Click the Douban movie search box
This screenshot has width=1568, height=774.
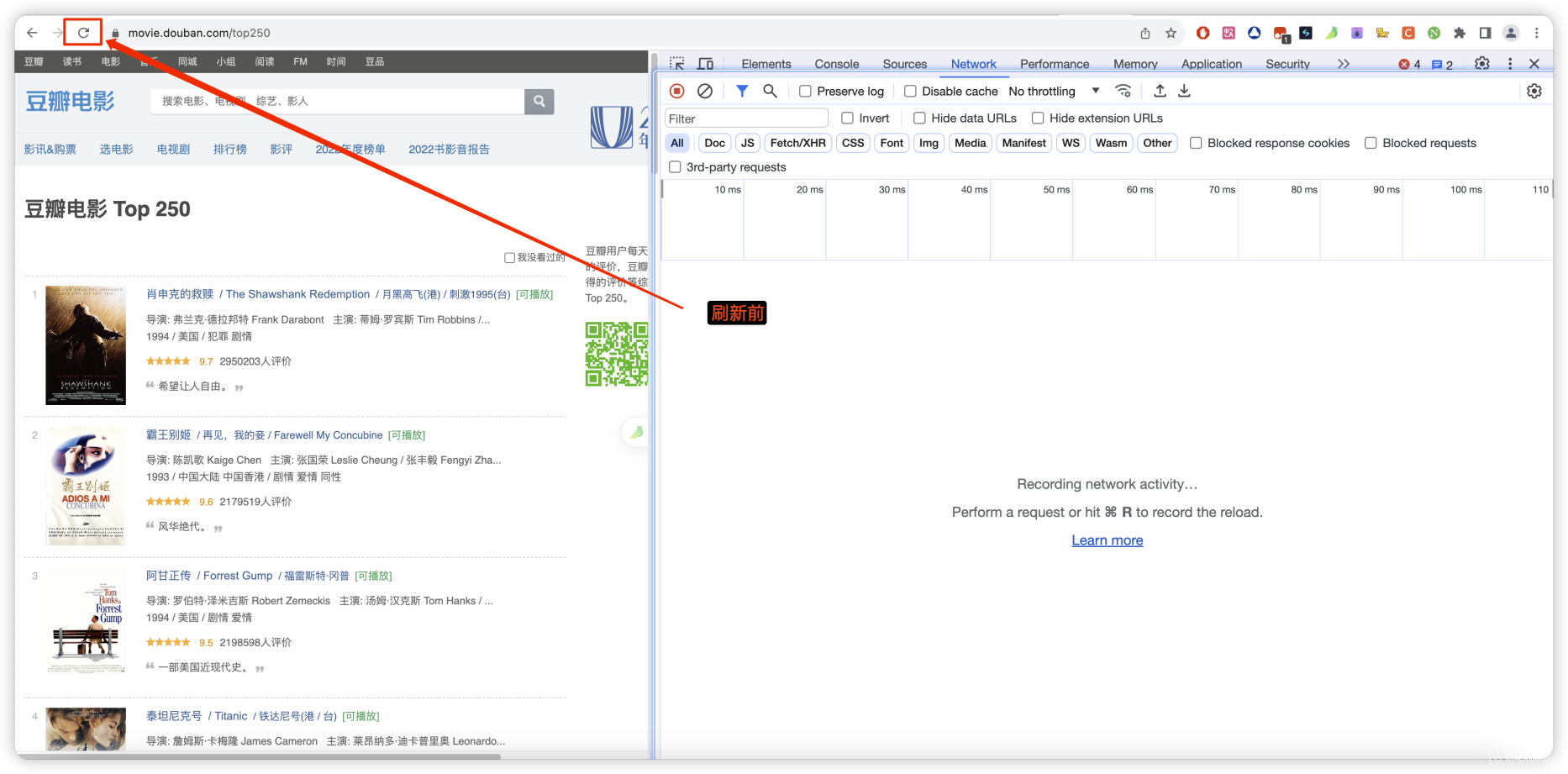337,101
